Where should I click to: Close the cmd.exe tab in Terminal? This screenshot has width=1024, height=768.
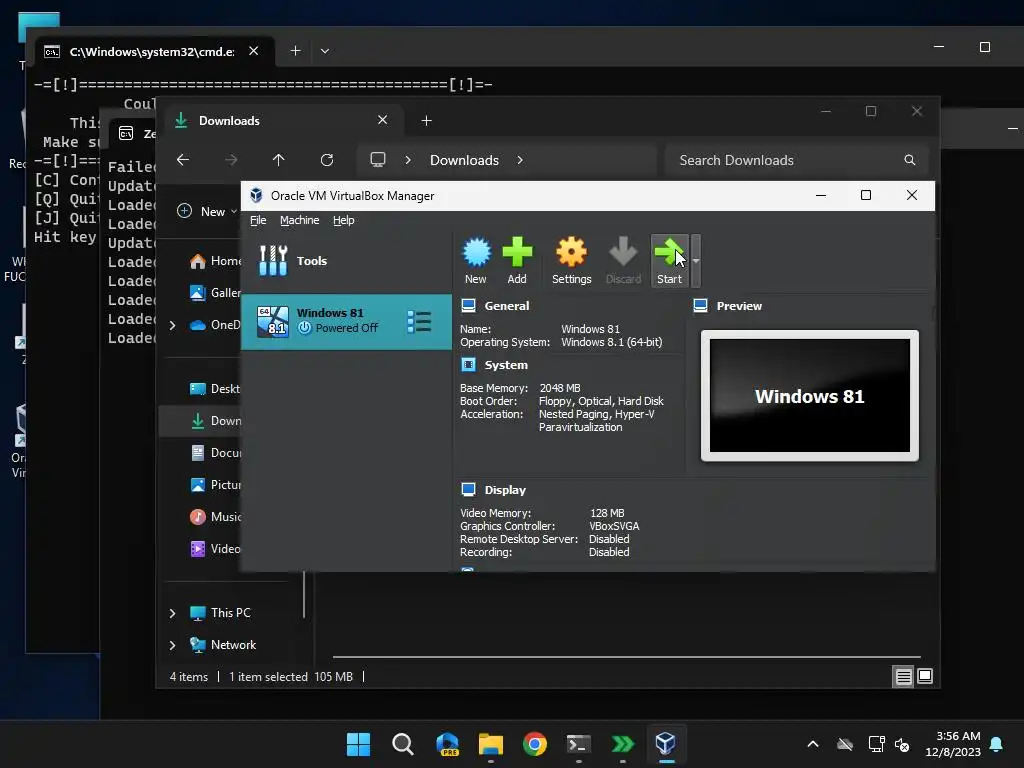coord(254,51)
